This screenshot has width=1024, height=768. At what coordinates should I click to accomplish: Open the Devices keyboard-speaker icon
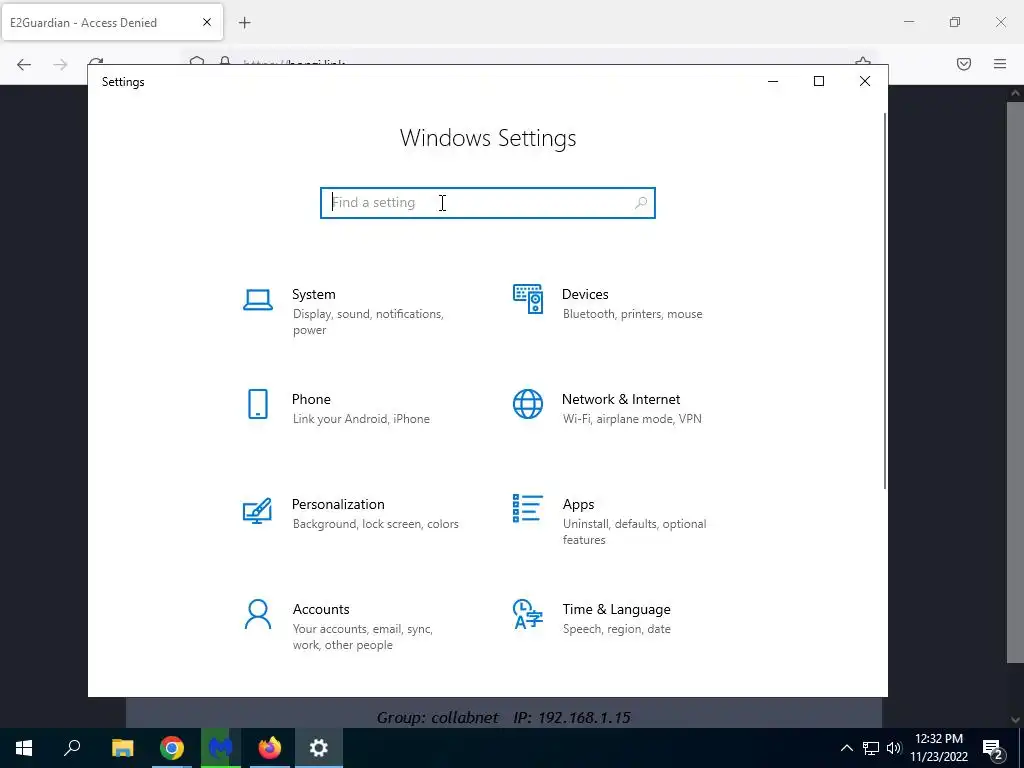[528, 299]
